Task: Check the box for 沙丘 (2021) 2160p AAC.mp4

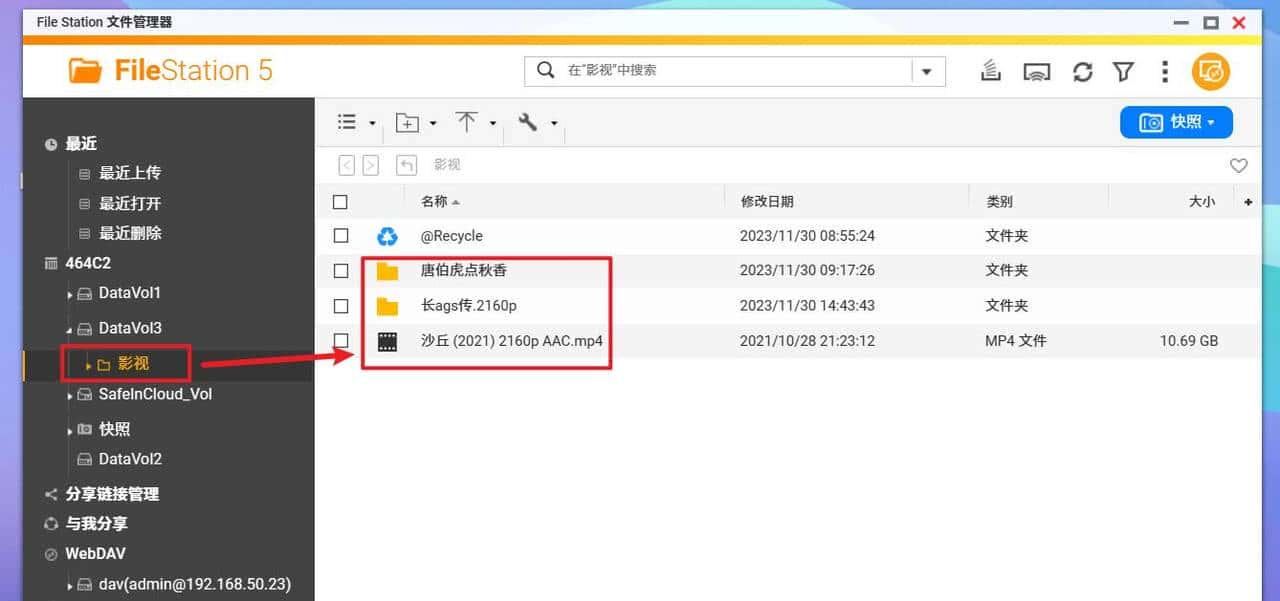Action: (x=341, y=341)
